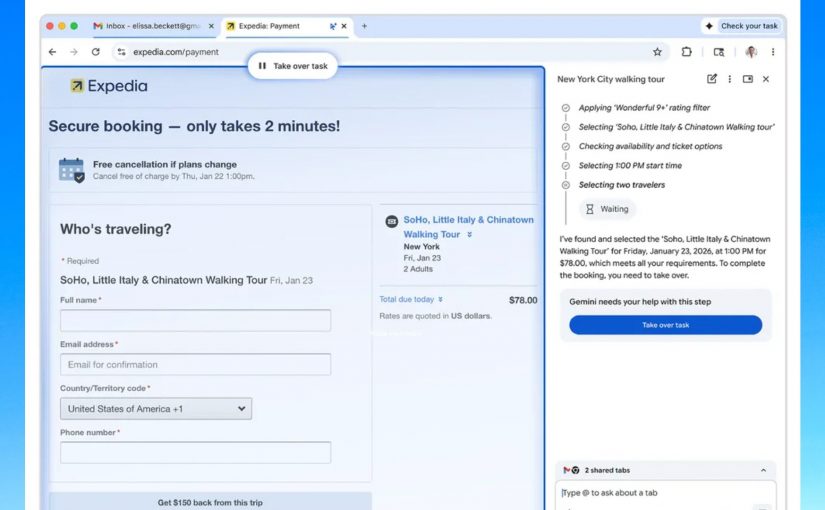Click the 2 Adults text

418,269
